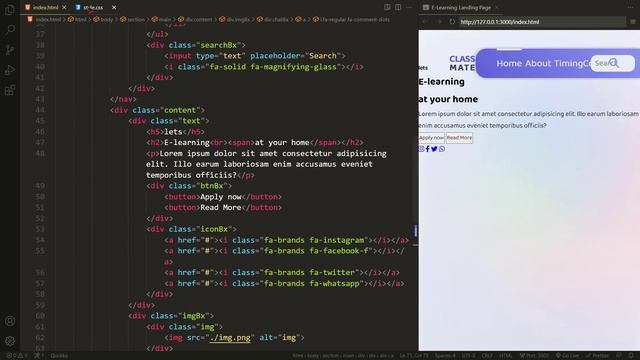Open editor More Actions menu
640x360 pixels.
[x=409, y=7]
